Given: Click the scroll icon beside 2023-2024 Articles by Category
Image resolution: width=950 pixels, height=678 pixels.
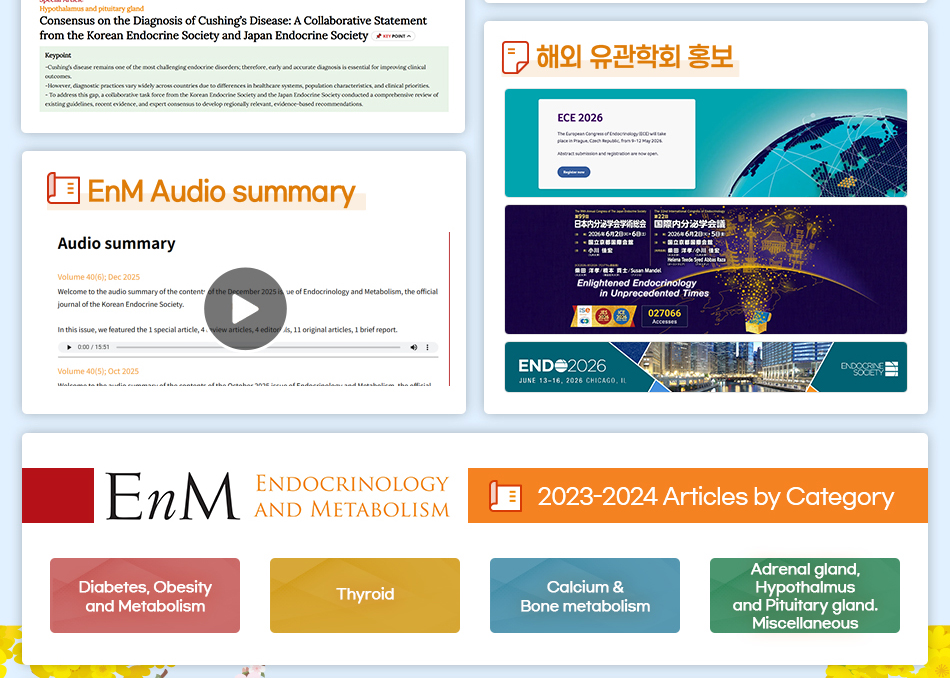Looking at the screenshot, I should pyautogui.click(x=505, y=496).
